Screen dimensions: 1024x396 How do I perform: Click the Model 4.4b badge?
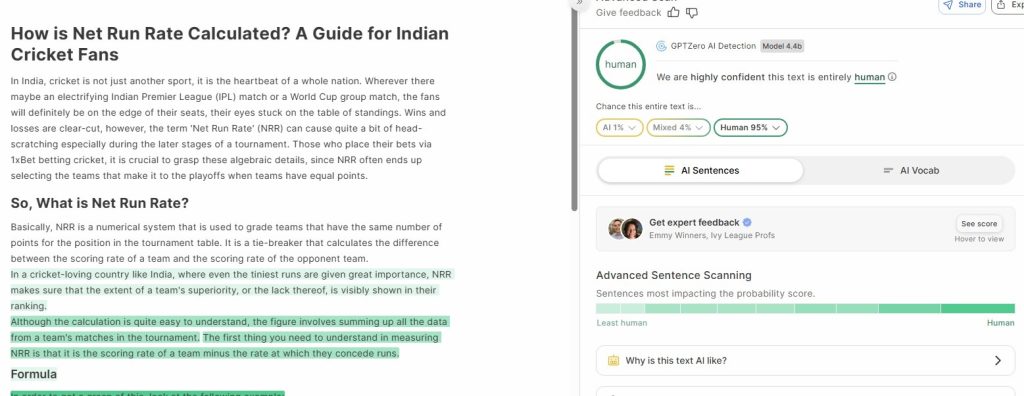782,46
